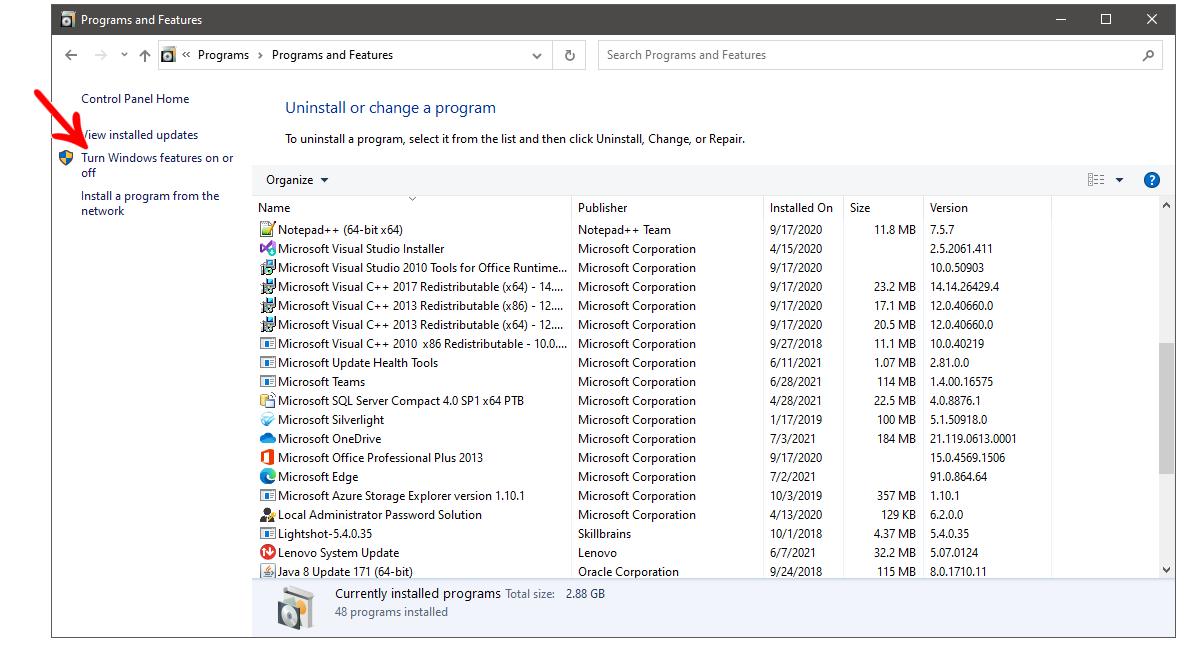1199x646 pixels.
Task: Click the Java 8 Update icon
Action: point(268,571)
